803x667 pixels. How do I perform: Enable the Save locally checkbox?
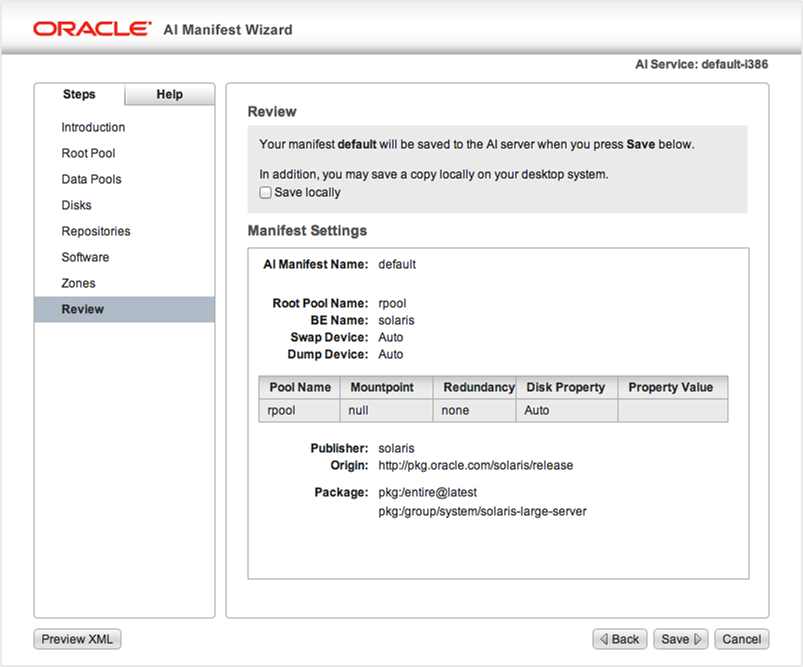click(266, 193)
